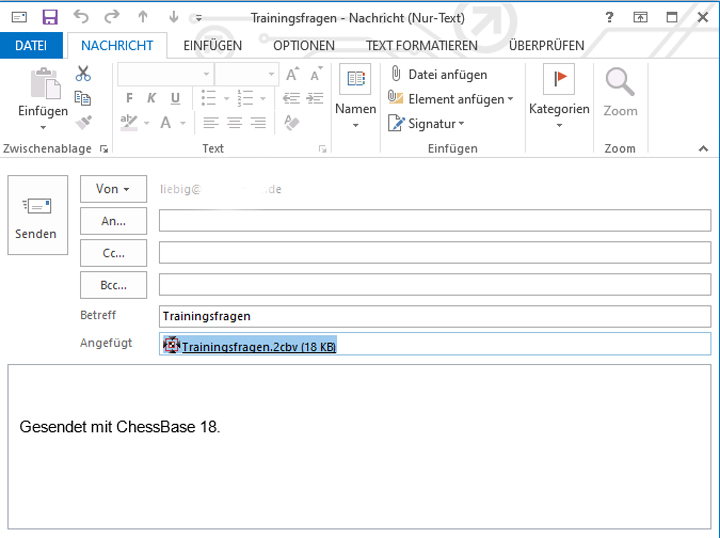Click the Datei anfügen paperclip button
Viewport: 720px width, 538px height.
(438, 74)
